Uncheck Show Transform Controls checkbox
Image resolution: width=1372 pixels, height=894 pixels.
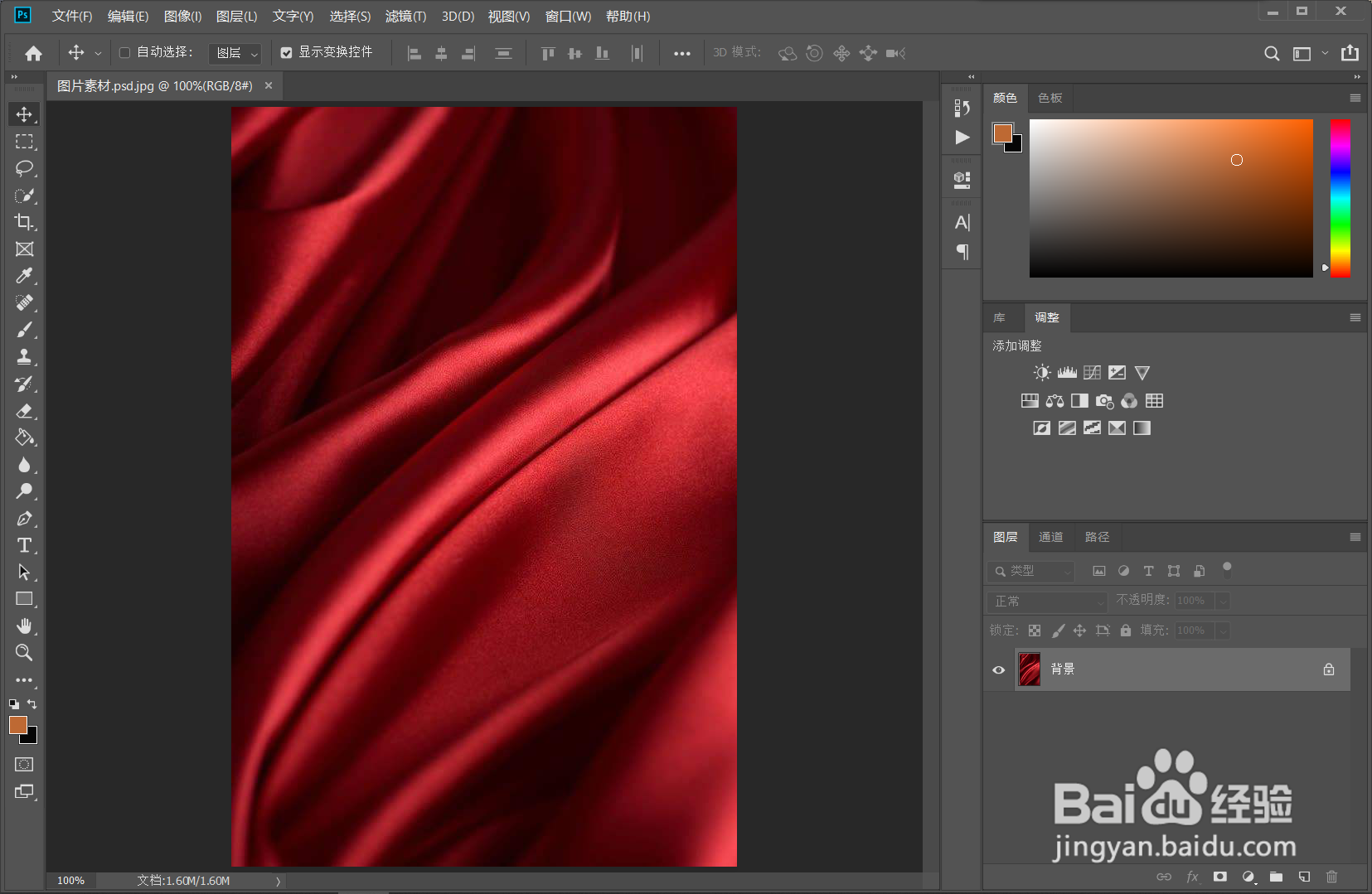(286, 52)
